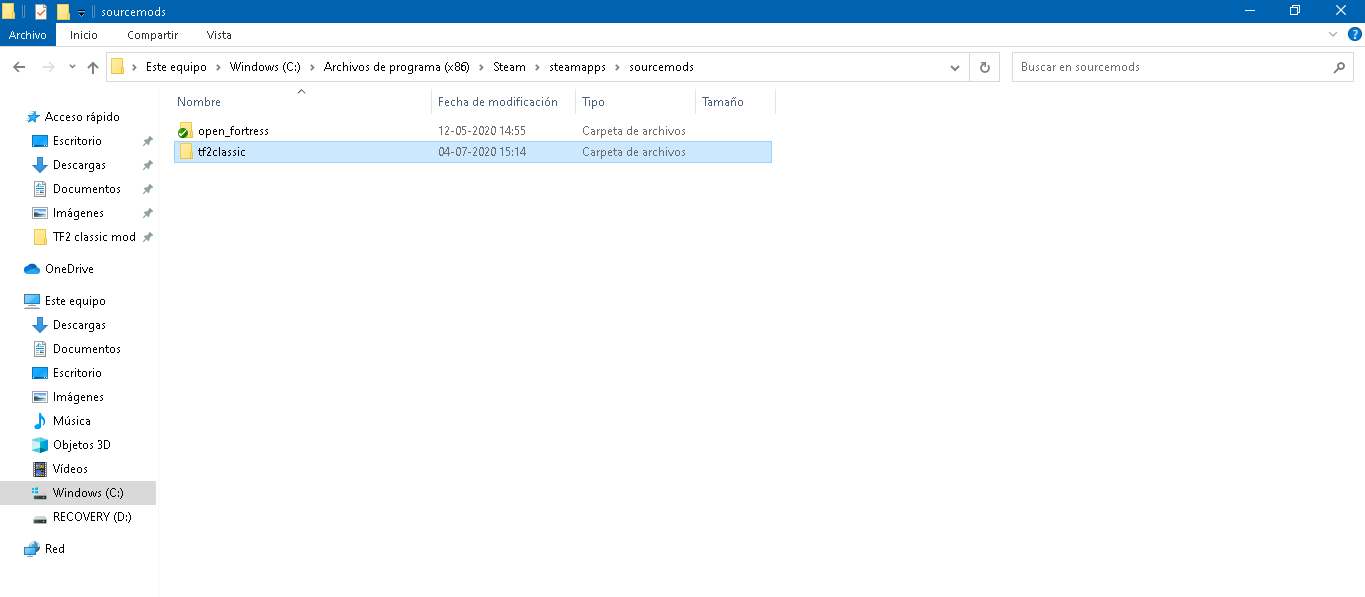Open Descargas under Este equipo
Viewport: 1365px width, 597px height.
pos(79,325)
